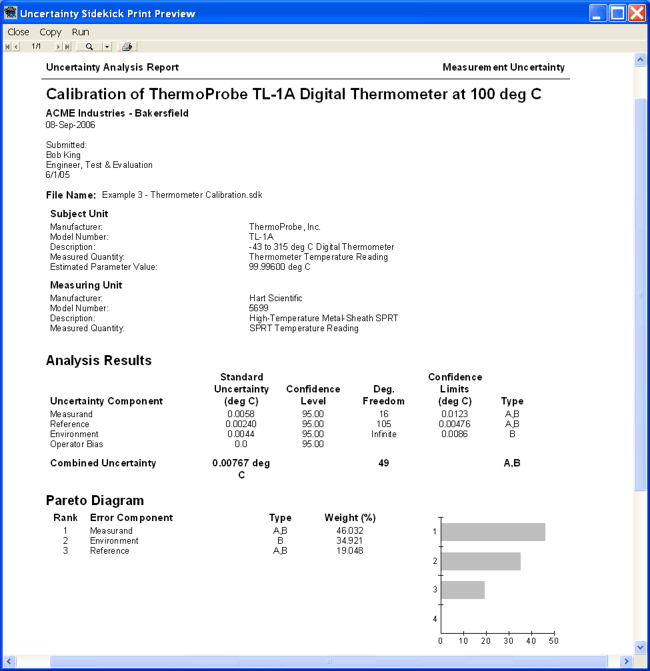Screen dimensions: 650x671
Task: Click the 'Pareto Diagram' heading
Action: 95,500
